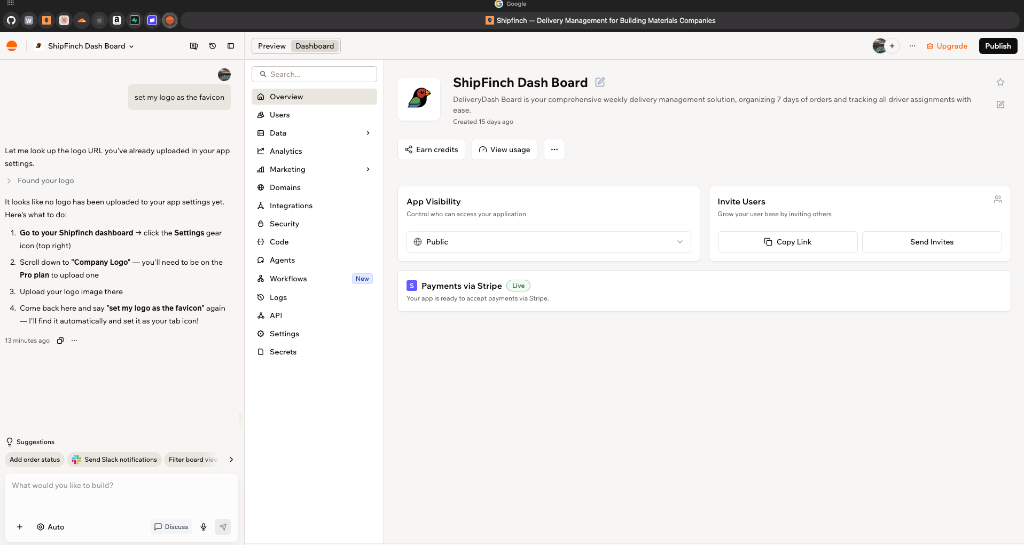Image resolution: width=1024 pixels, height=545 pixels.
Task: Open the App Visibility Public dropdown
Action: pos(549,242)
